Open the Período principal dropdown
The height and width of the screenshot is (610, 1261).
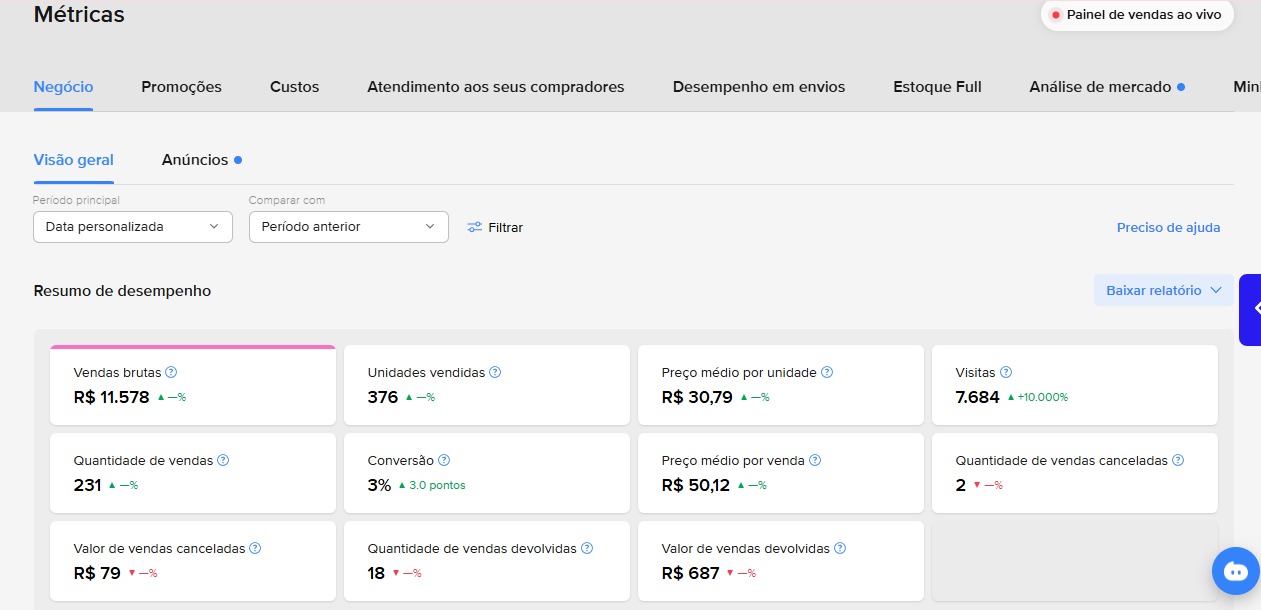point(132,227)
